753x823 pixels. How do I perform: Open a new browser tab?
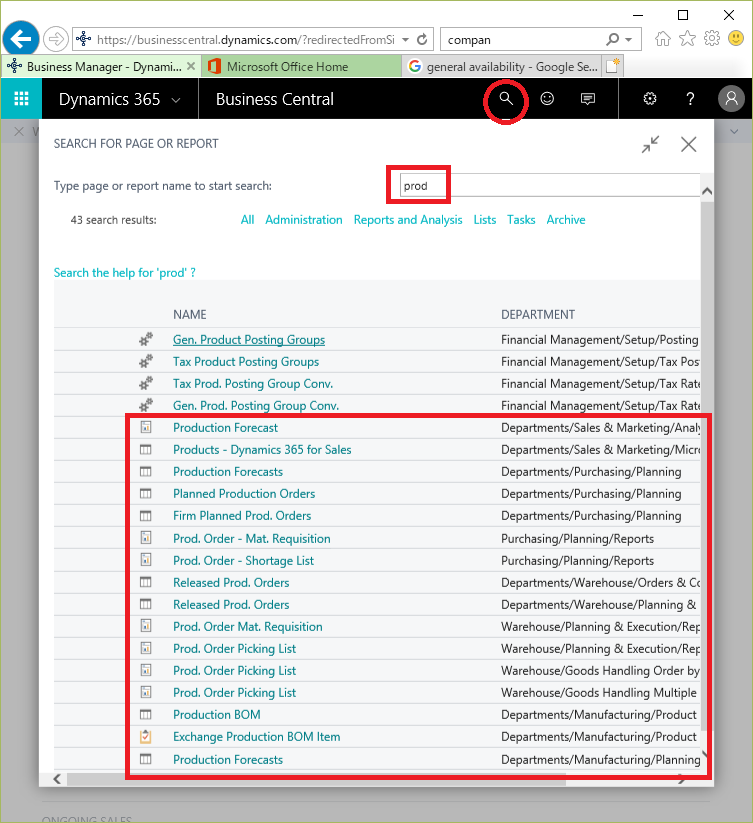pos(613,66)
